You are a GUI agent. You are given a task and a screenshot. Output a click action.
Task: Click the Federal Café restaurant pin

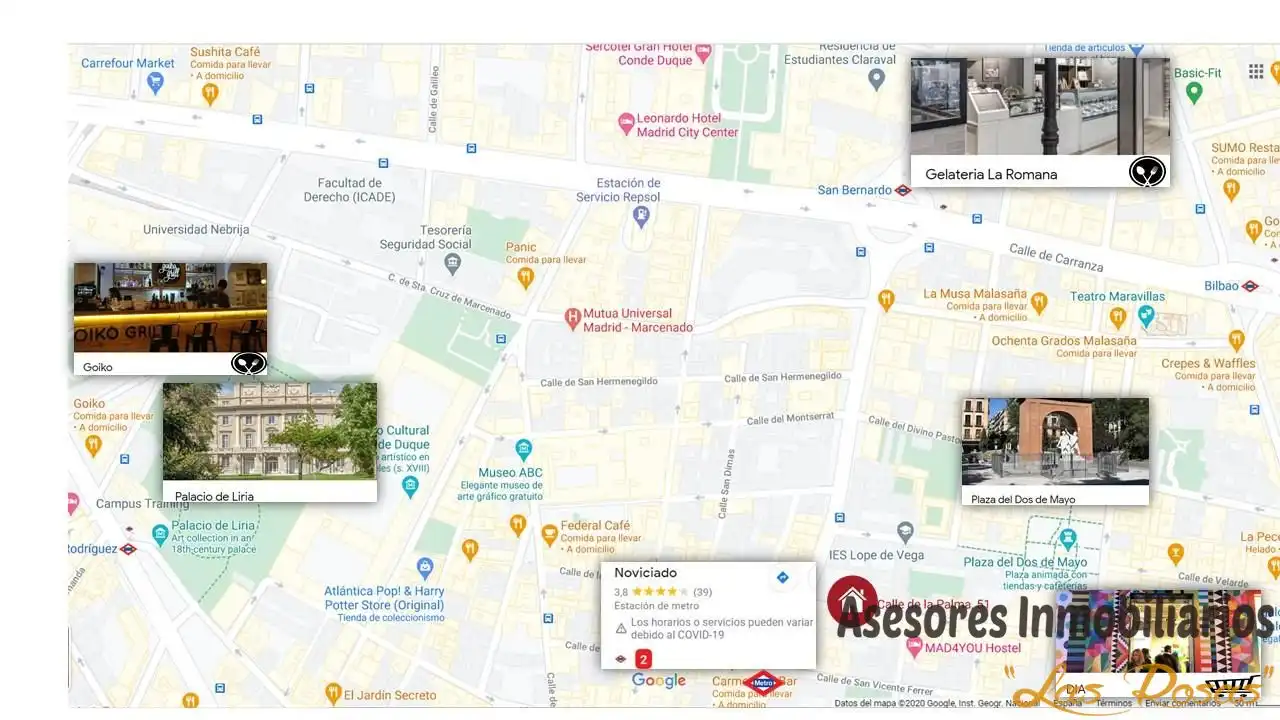(x=549, y=535)
